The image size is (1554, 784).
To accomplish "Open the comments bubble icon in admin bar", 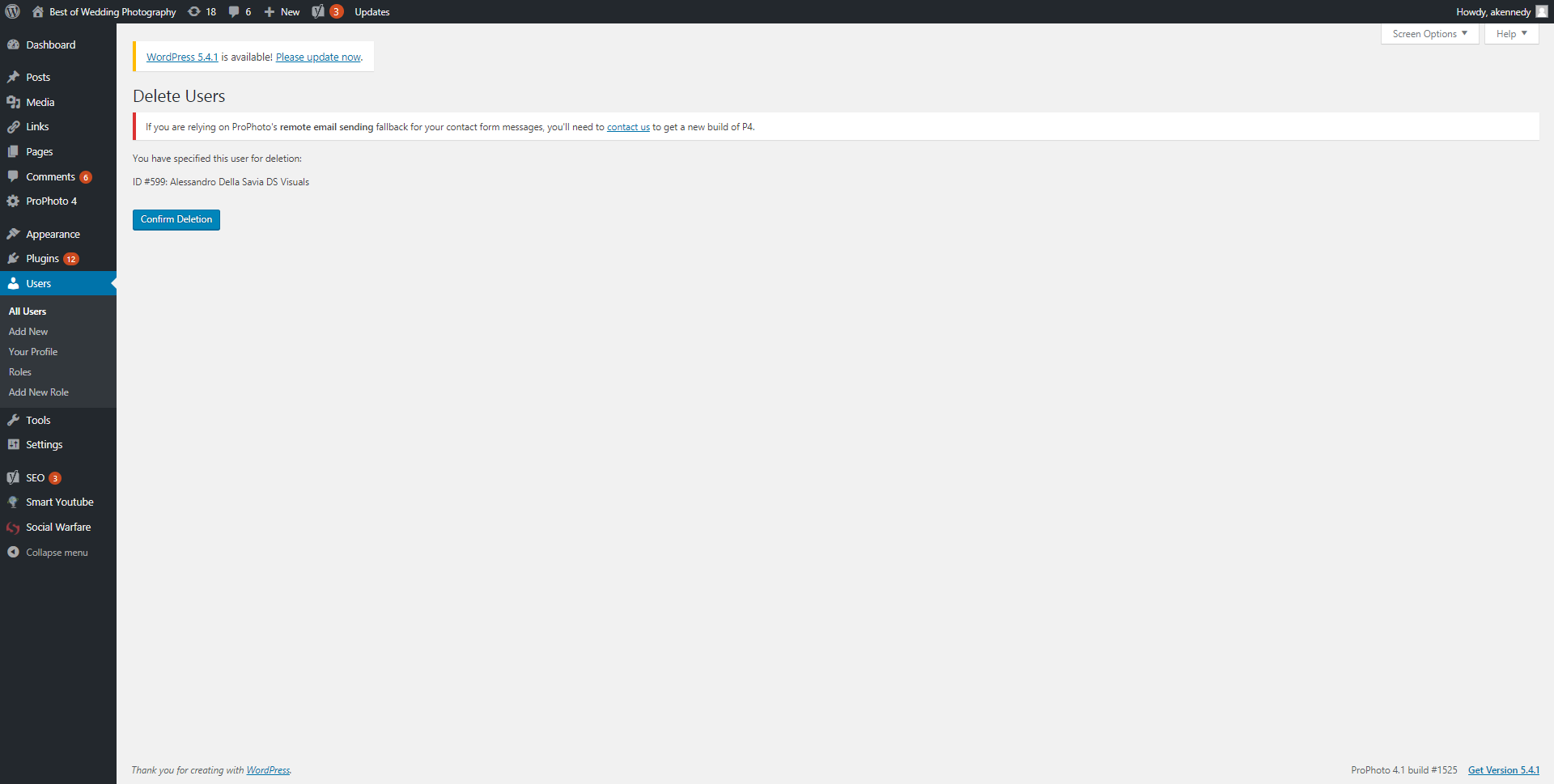I will [234, 11].
